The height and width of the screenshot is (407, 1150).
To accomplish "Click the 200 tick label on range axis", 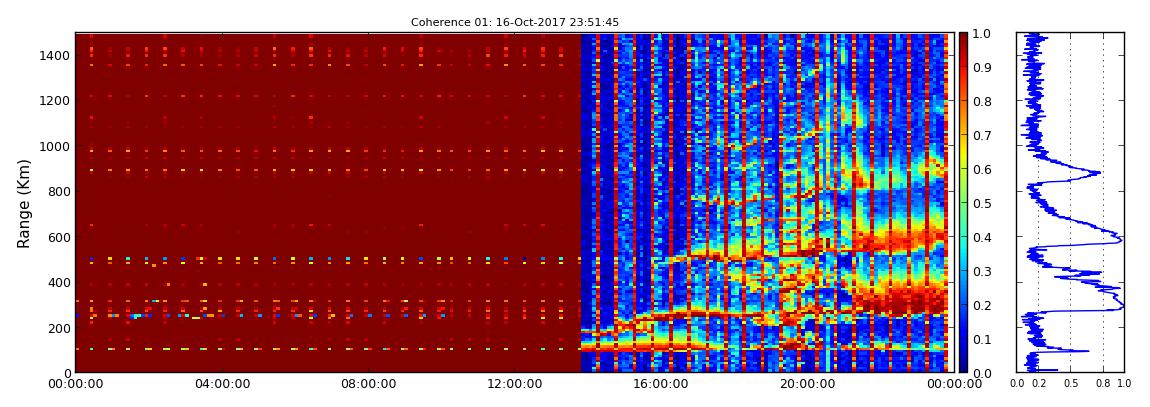I will click(59, 328).
